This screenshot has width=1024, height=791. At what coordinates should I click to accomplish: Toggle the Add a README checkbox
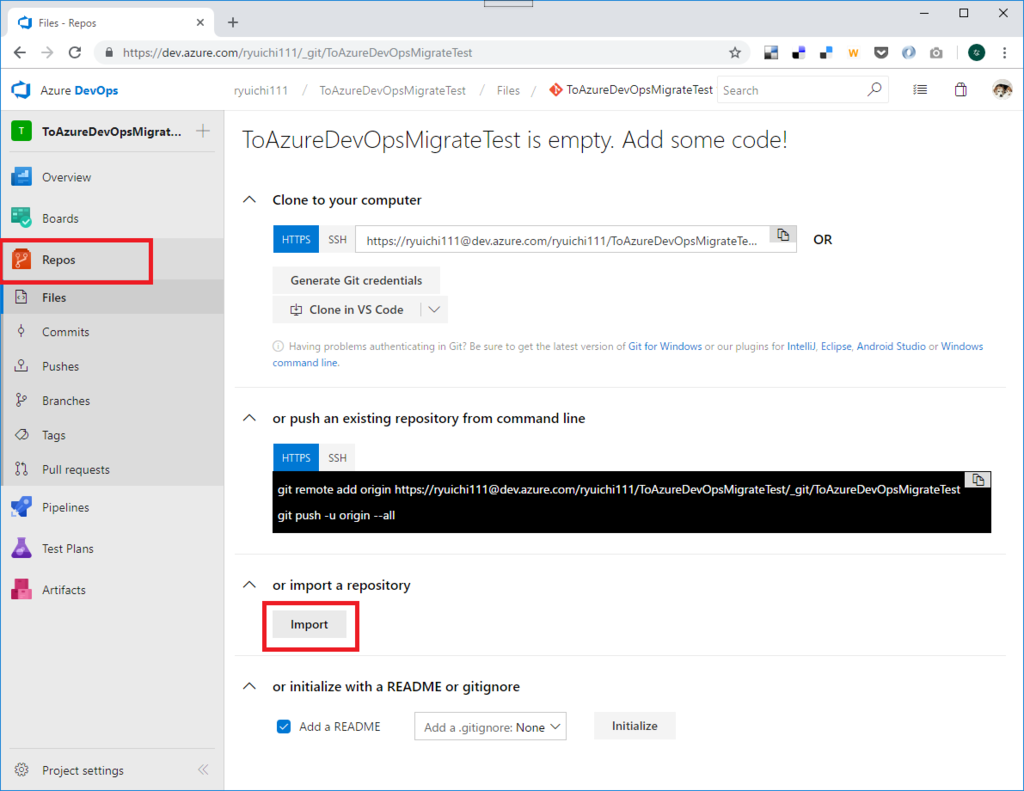(283, 726)
